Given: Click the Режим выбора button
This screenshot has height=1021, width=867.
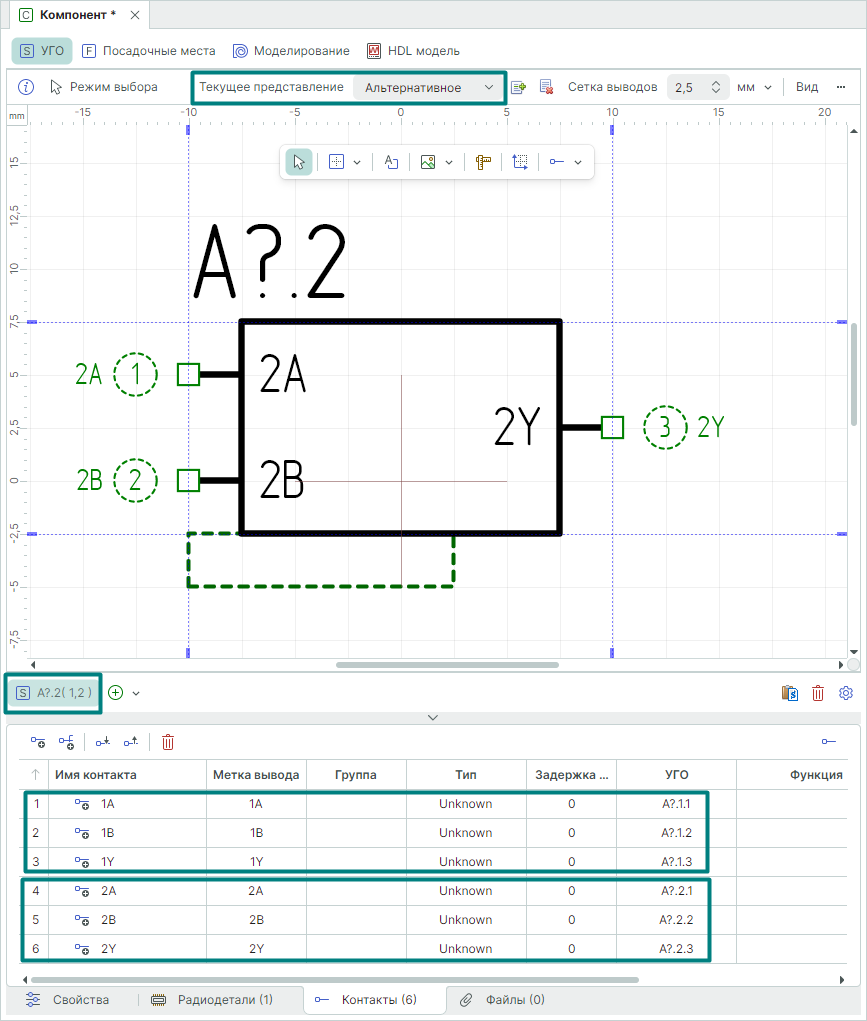Looking at the screenshot, I should click(104, 87).
